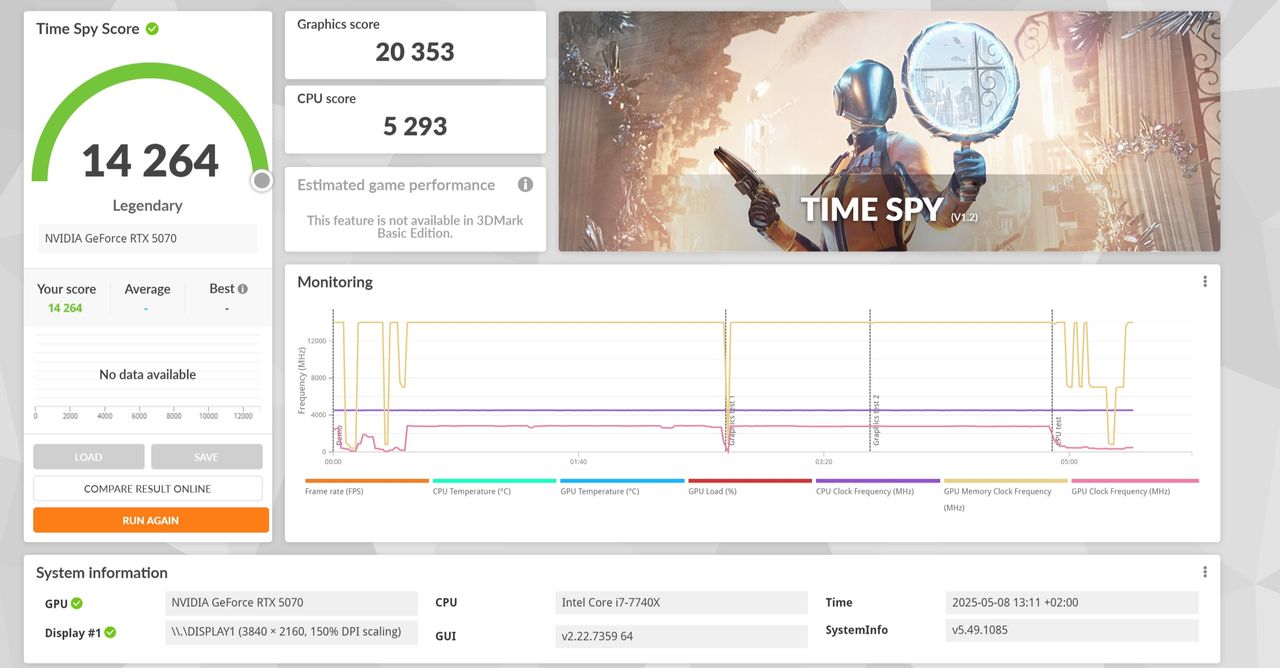Viewport: 1280px width, 668px height.
Task: Click the green check icon beside Display #1
Action: (111, 632)
